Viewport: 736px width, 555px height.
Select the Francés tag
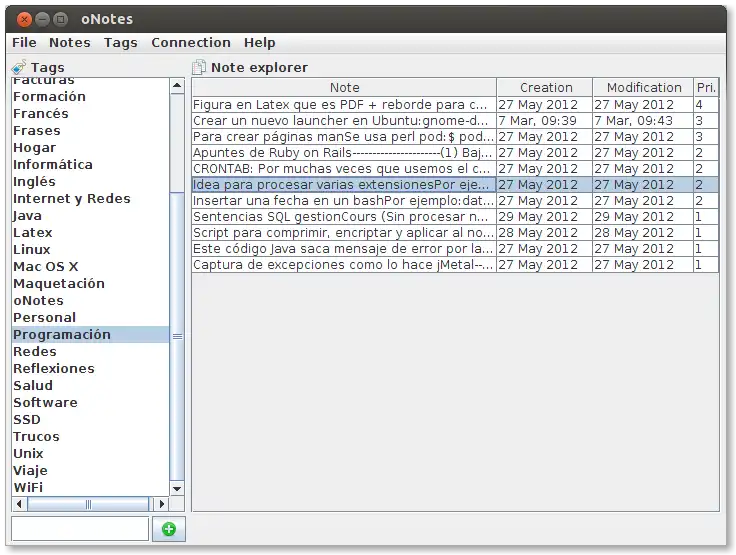(90, 113)
